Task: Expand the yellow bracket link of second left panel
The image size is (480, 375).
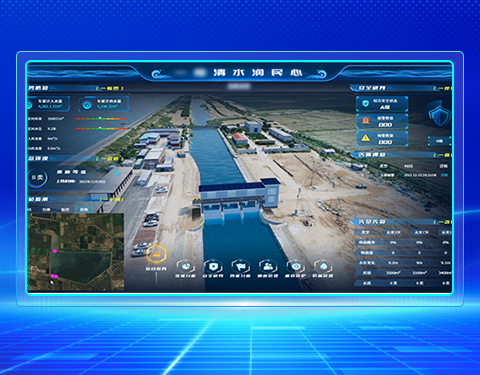Action: click(x=110, y=159)
